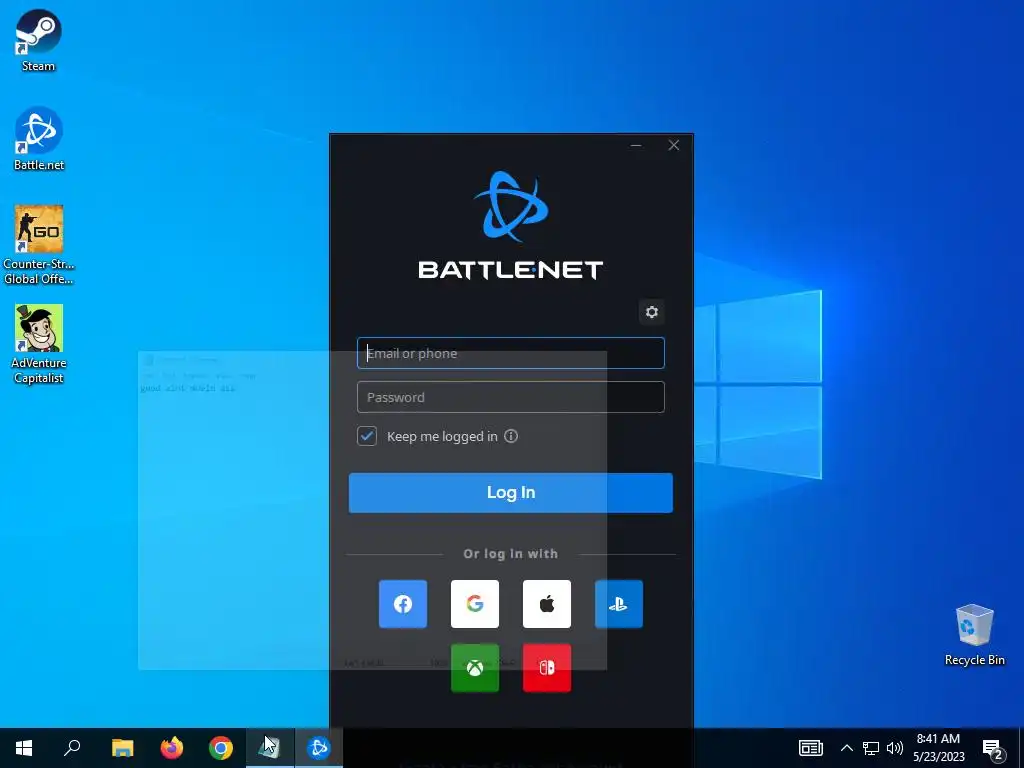Open notification center with 2 notifications
The height and width of the screenshot is (768, 1024).
[x=993, y=749]
